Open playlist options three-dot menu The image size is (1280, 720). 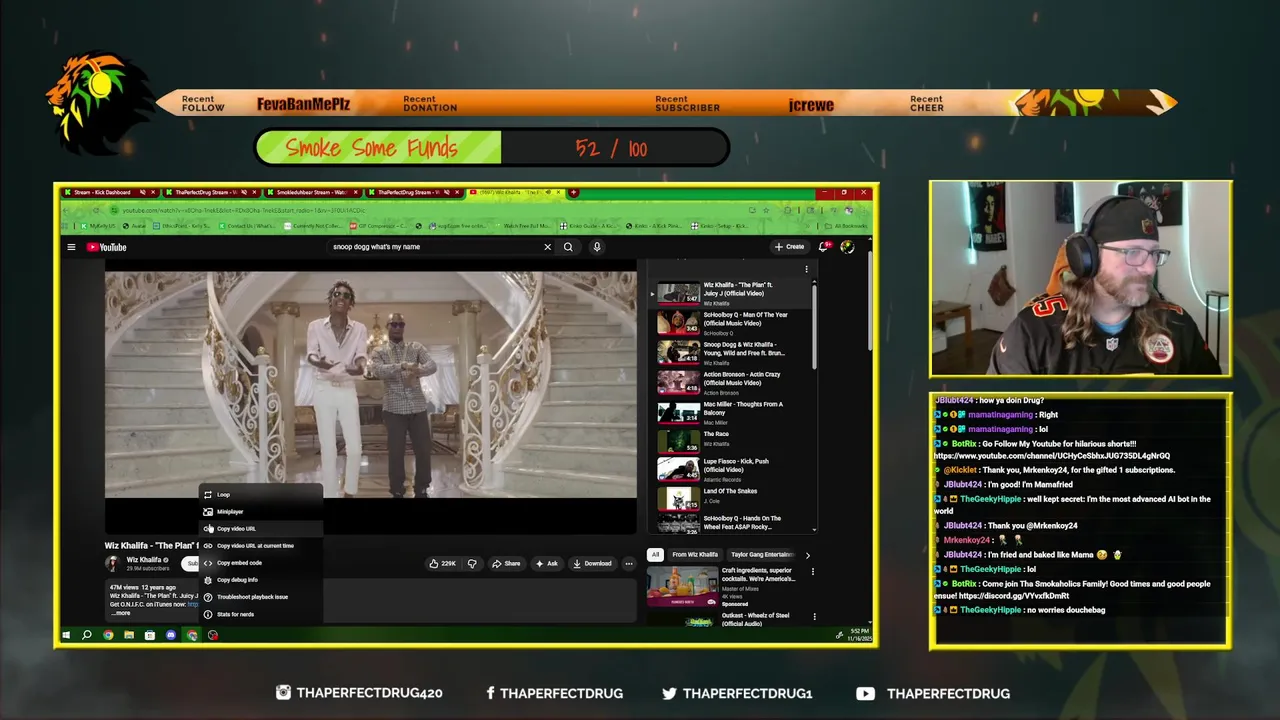pyautogui.click(x=806, y=269)
